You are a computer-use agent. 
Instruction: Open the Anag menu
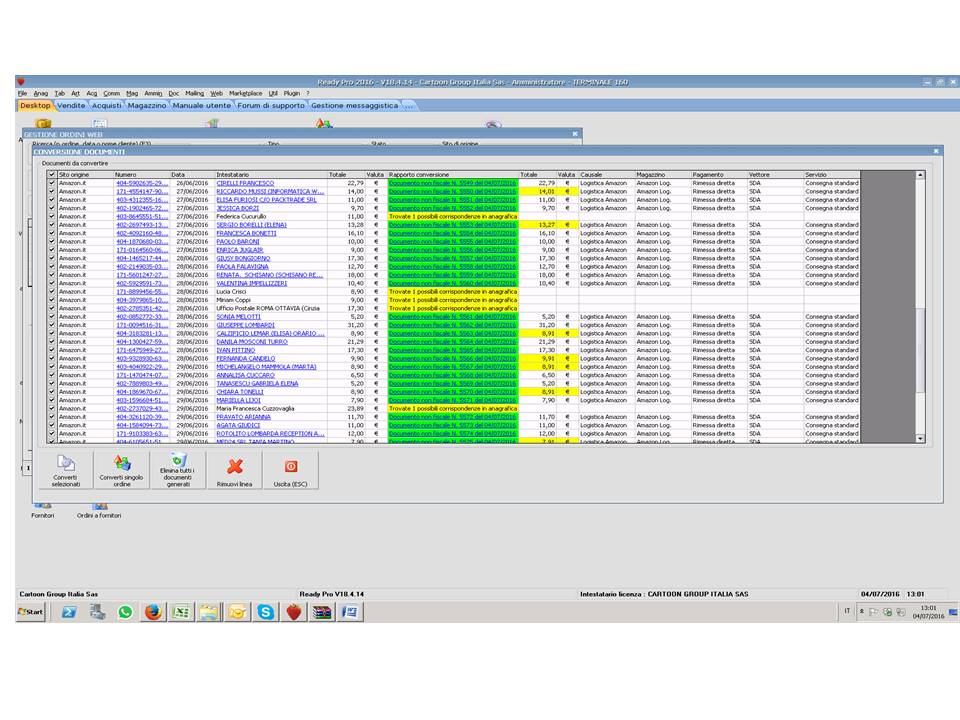tap(40, 93)
